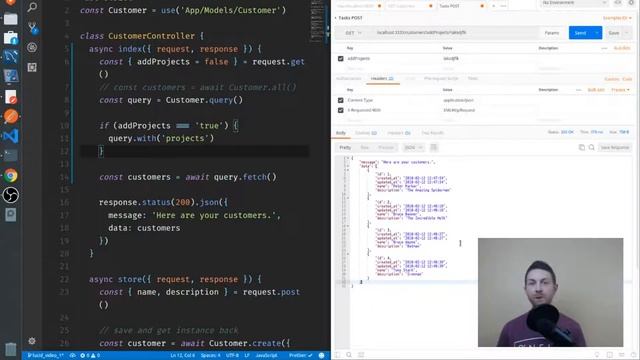
Task: Click the Params button
Action: click(552, 33)
